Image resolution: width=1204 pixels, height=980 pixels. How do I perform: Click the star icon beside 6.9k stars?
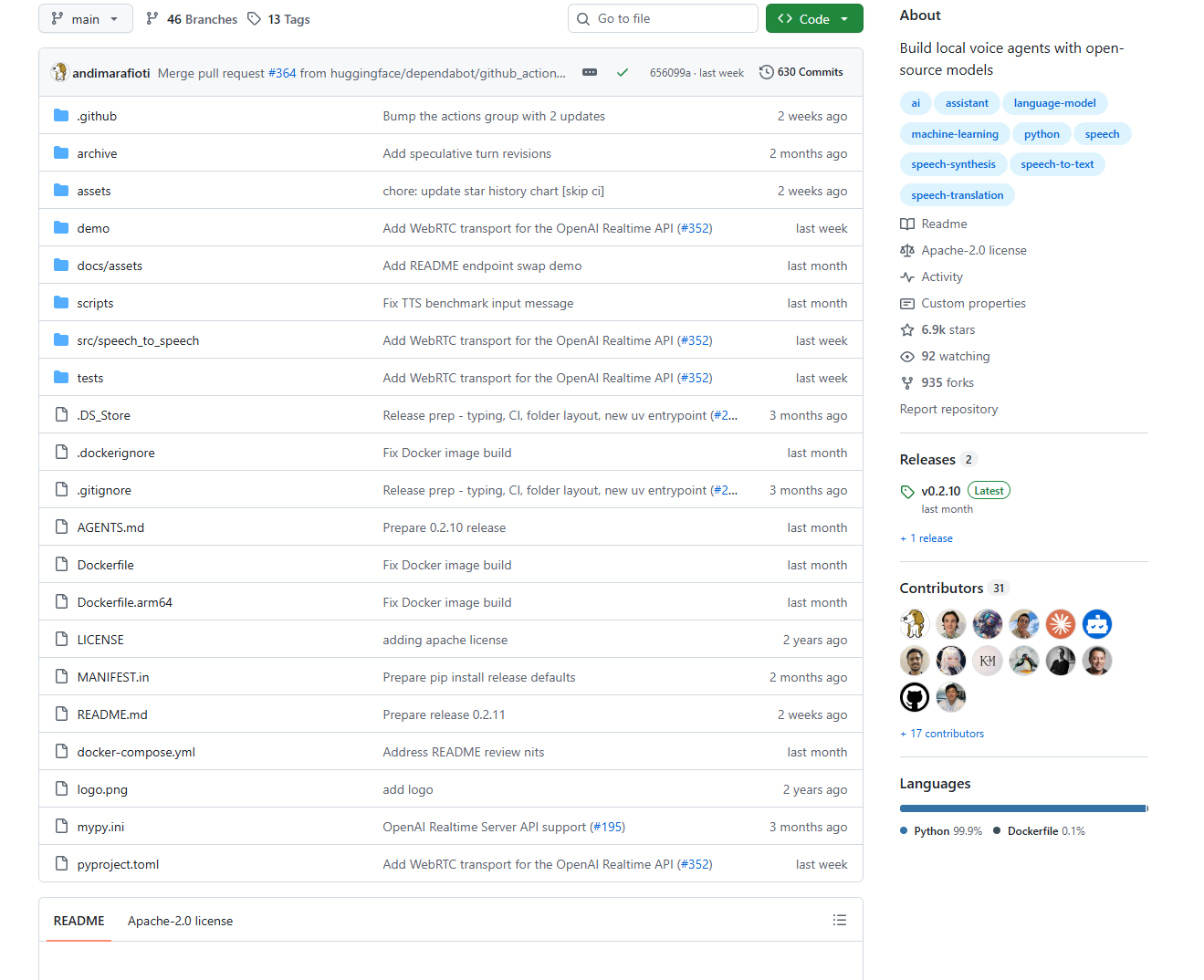click(907, 329)
